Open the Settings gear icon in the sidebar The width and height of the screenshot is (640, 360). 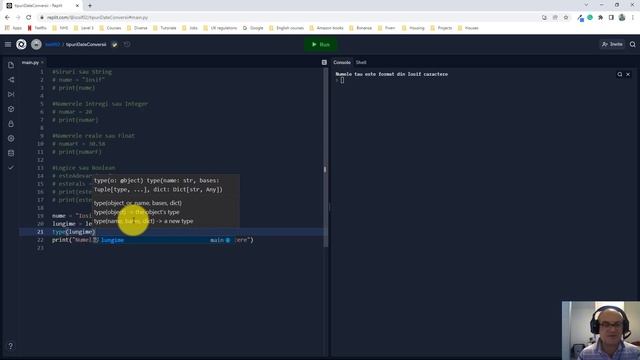(11, 138)
